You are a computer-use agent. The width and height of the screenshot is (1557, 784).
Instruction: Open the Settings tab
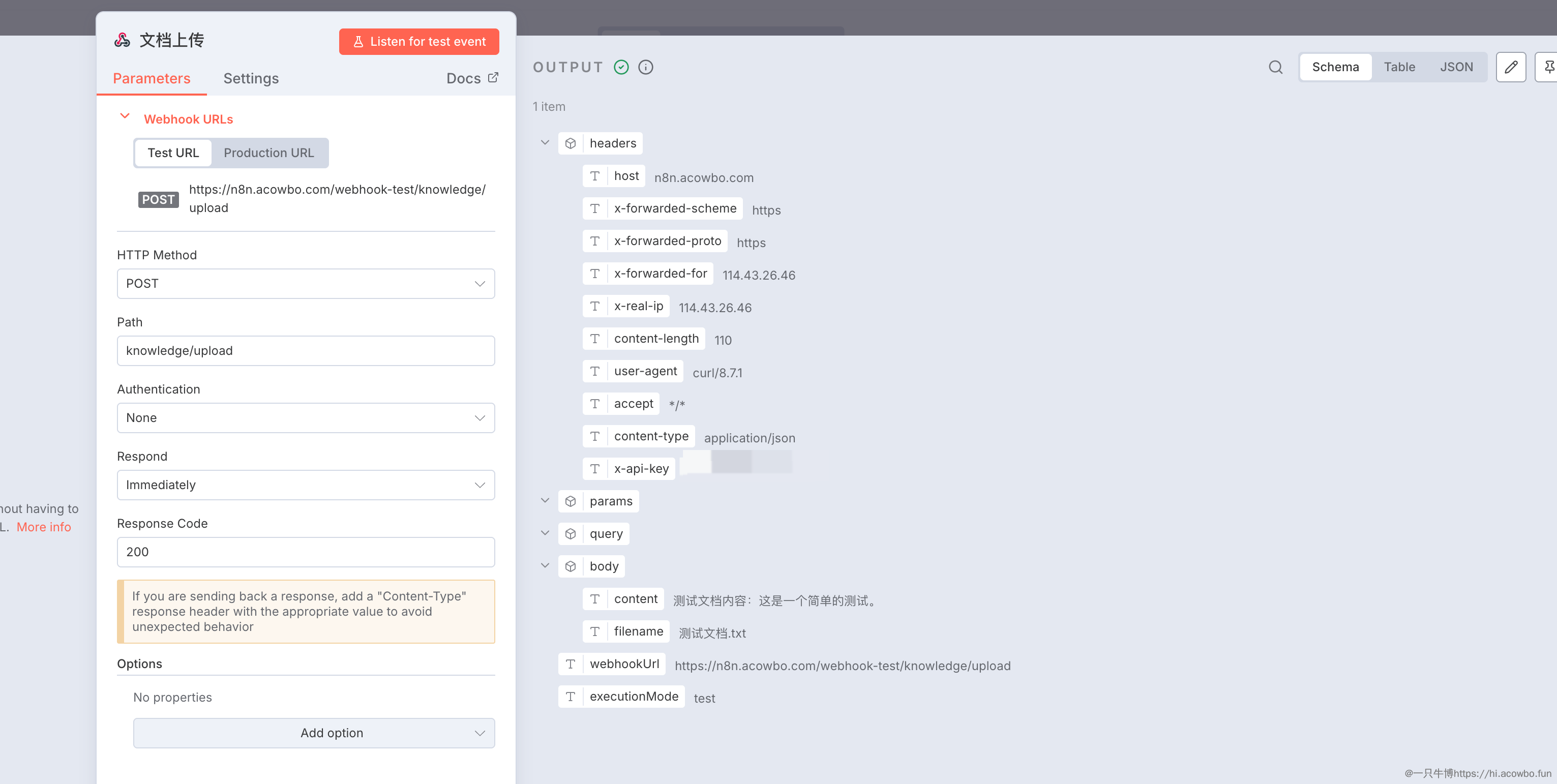click(x=251, y=79)
